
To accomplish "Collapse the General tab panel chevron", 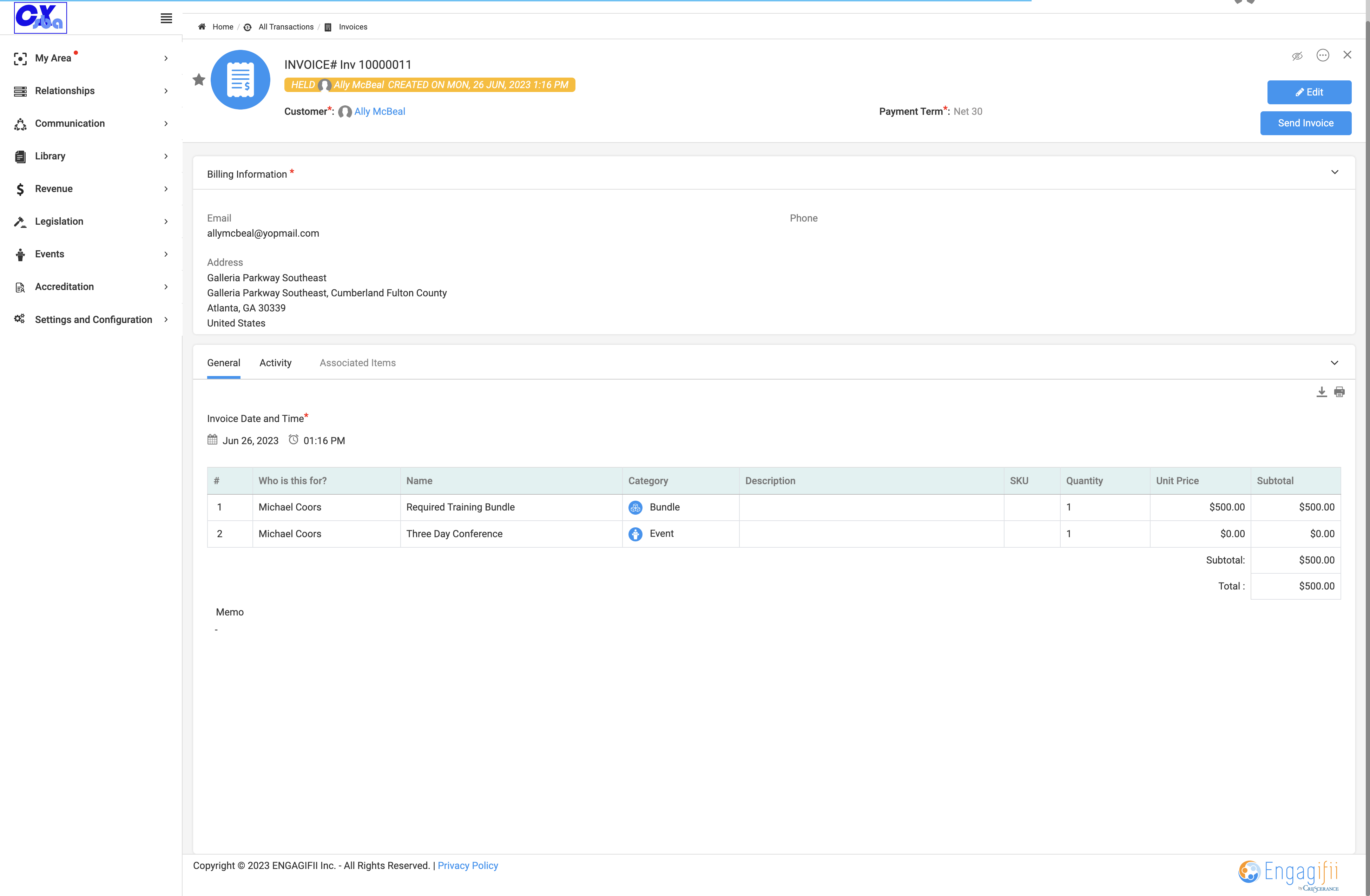I will coord(1335,363).
